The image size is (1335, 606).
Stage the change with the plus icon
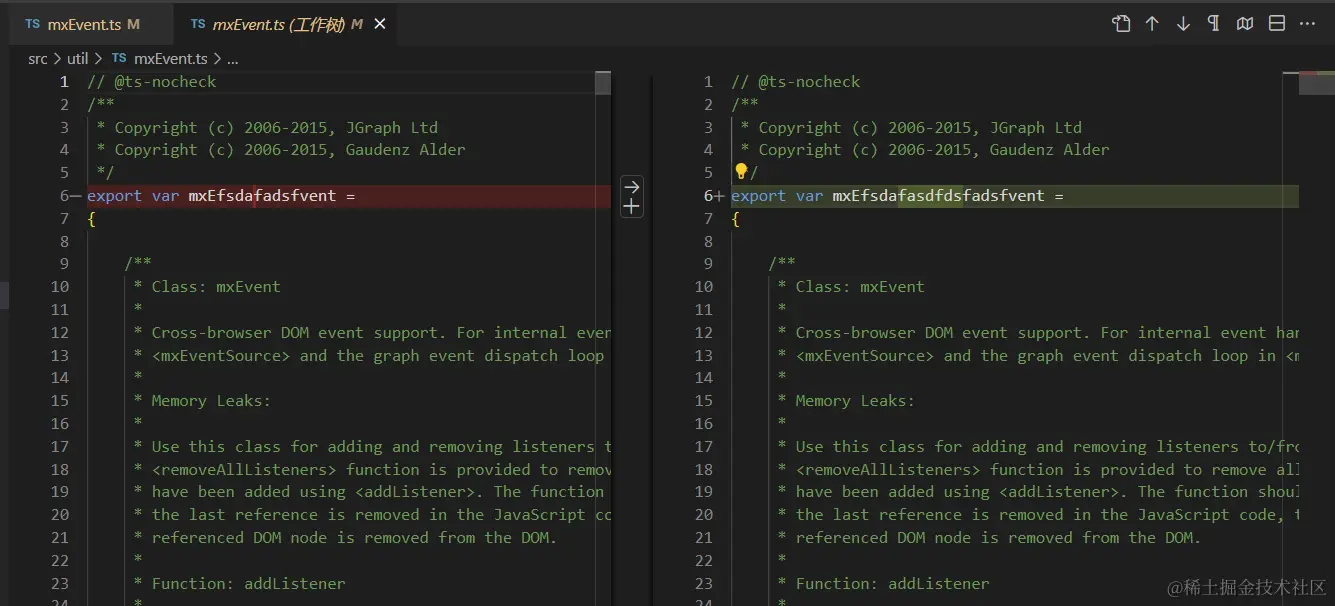point(631,206)
